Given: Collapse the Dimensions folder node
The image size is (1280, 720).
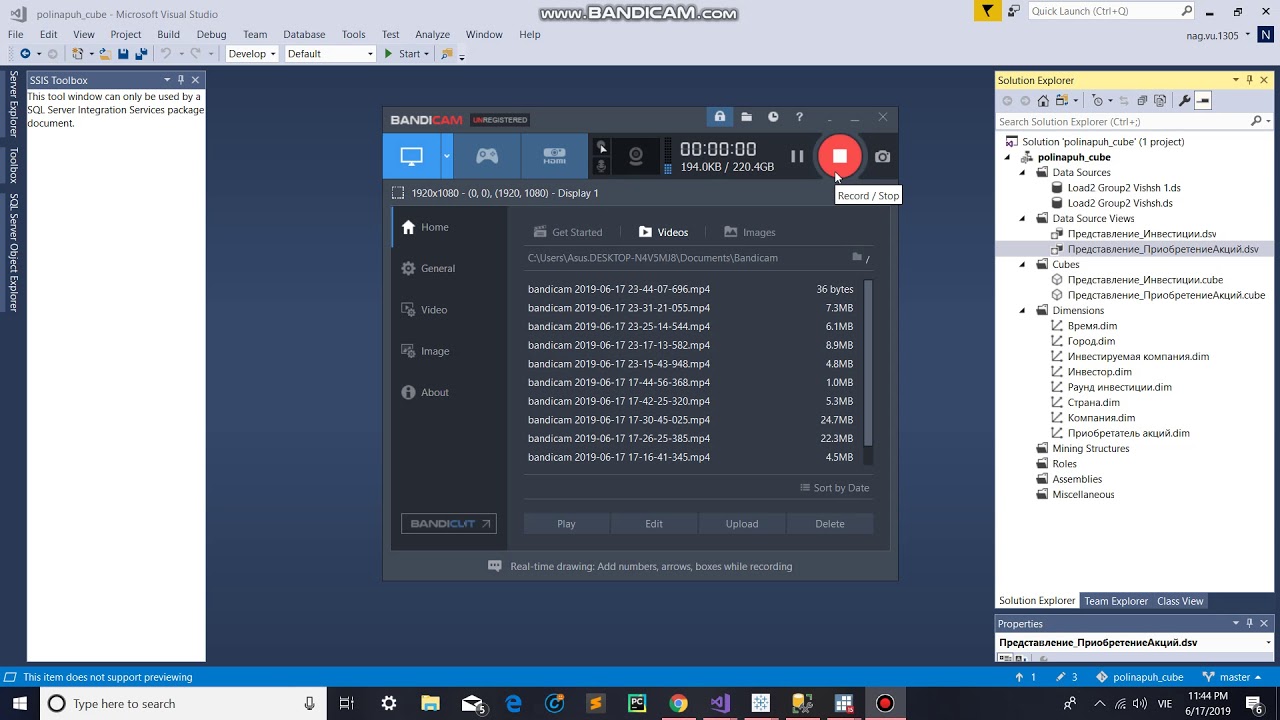Looking at the screenshot, I should point(1022,311).
